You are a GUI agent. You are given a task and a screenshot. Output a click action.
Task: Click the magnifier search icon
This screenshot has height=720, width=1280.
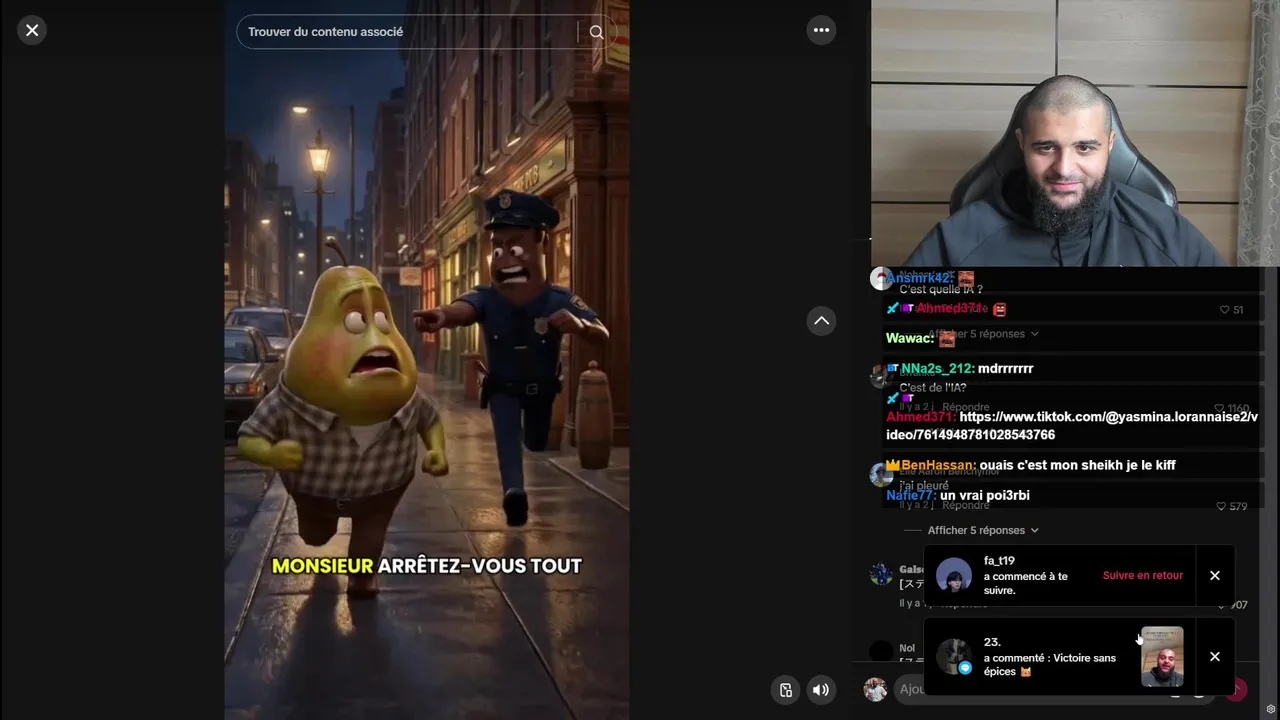[596, 32]
